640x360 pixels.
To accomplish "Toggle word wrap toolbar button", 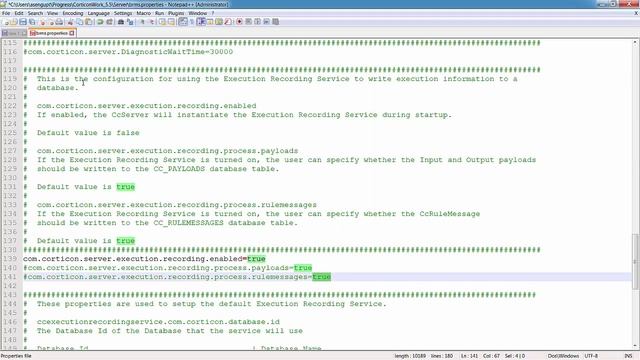I will point(182,22).
